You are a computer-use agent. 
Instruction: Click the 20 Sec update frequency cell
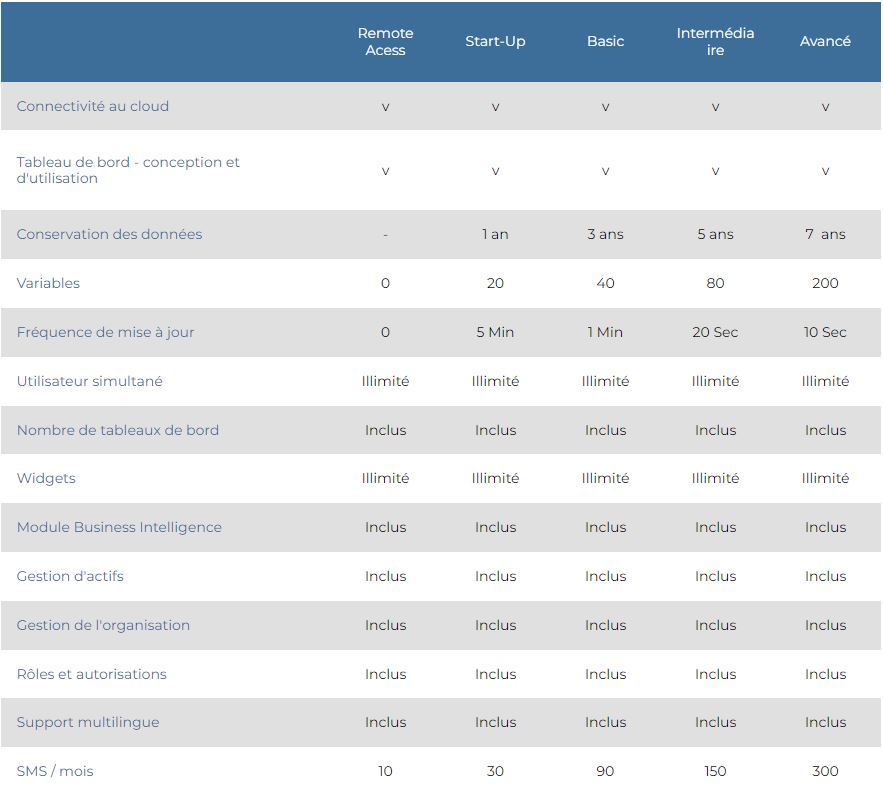click(715, 332)
